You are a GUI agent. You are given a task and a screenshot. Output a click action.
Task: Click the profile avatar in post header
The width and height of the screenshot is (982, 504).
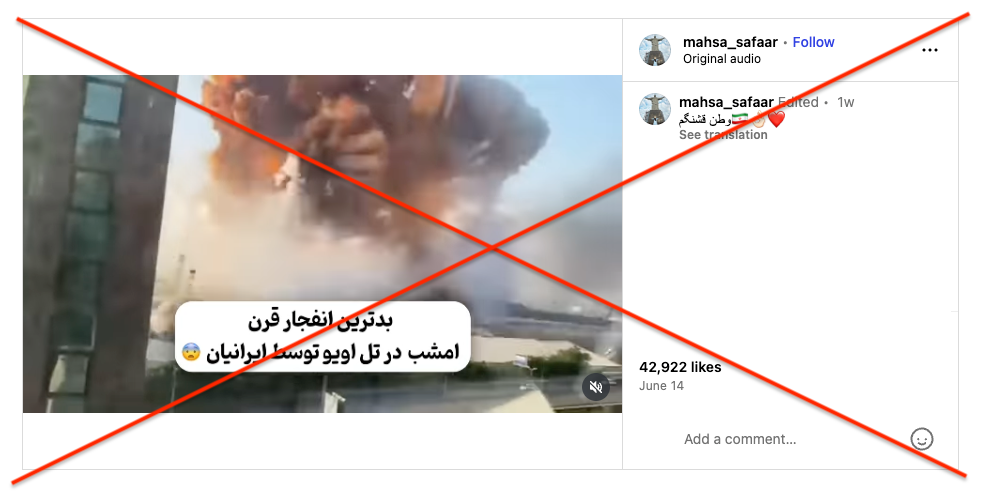(654, 50)
